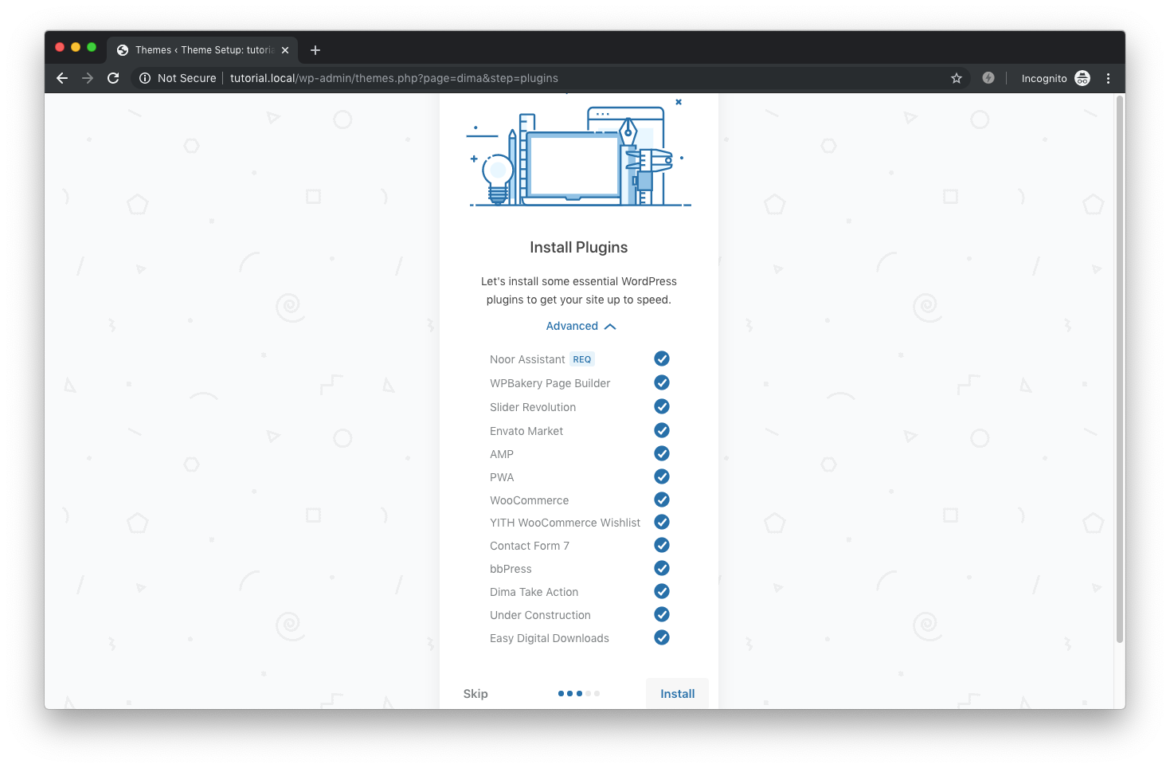Click Skip to bypass plugin installation
The width and height of the screenshot is (1170, 768).
475,693
